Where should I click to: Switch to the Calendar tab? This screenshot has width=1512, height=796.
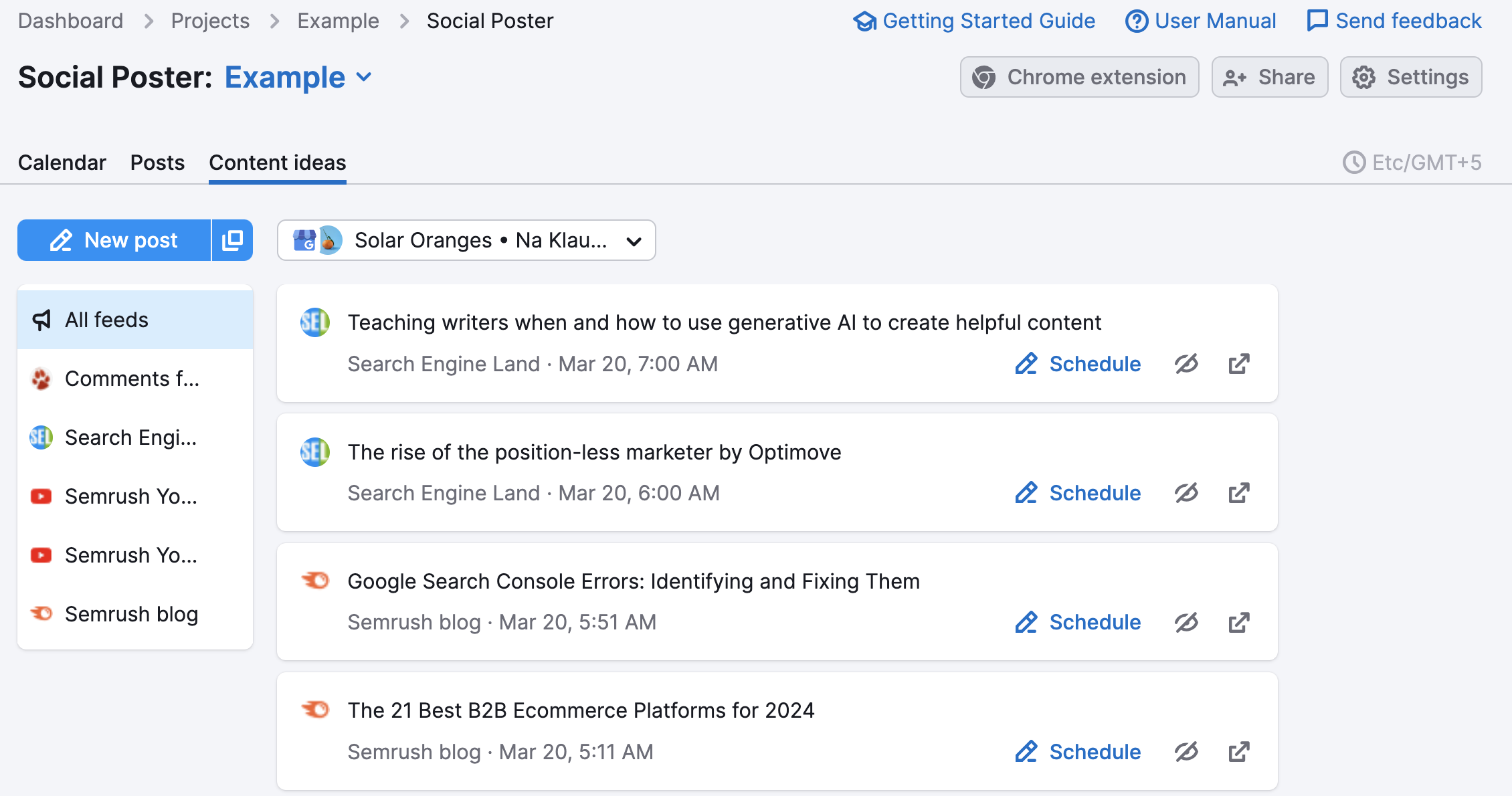coord(62,162)
